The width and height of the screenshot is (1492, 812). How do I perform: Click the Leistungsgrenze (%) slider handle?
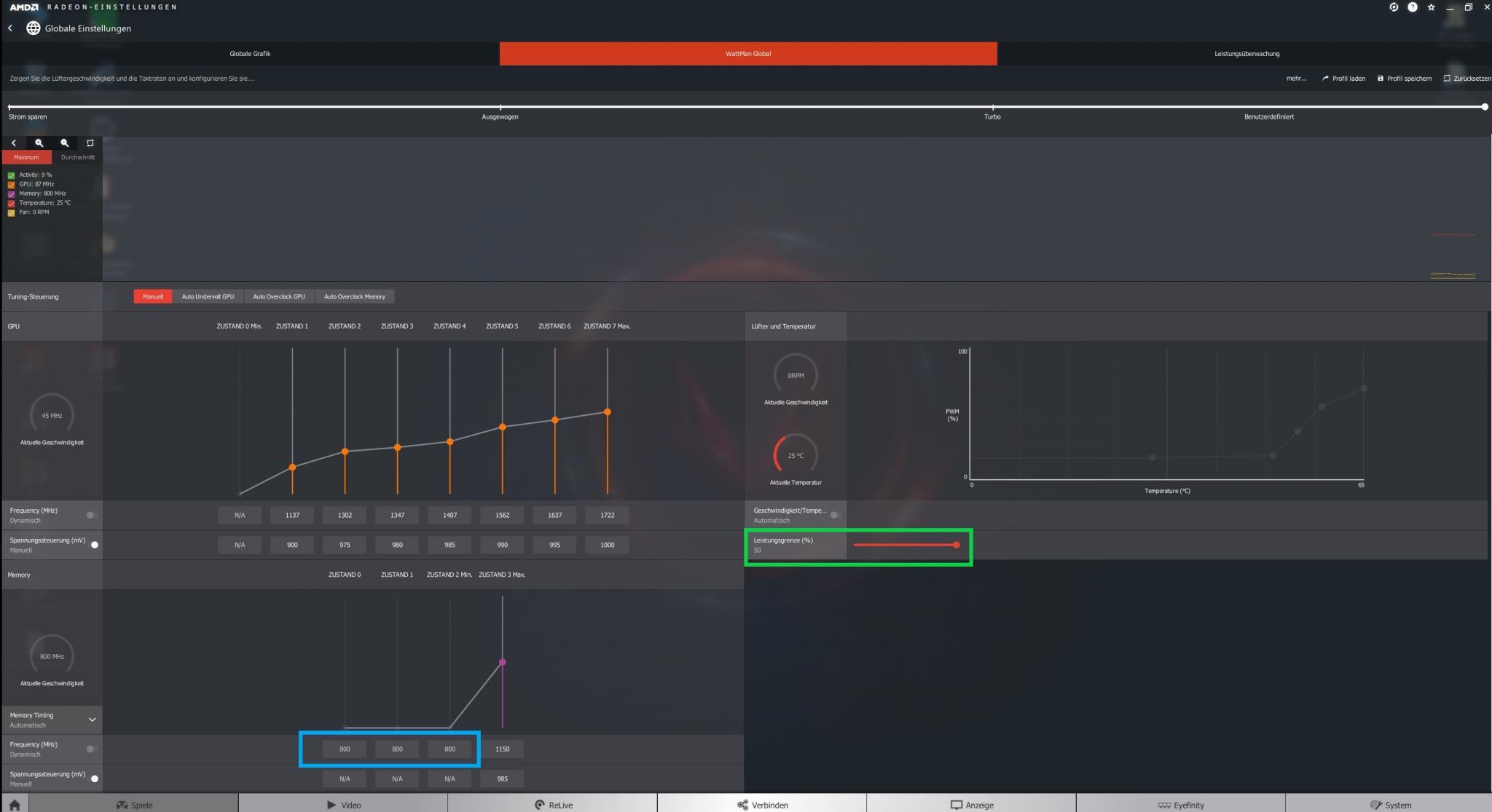click(x=956, y=545)
